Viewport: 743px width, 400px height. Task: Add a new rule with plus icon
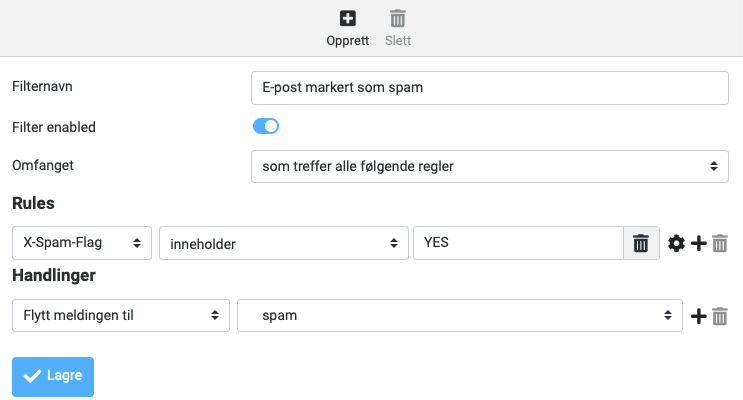pyautogui.click(x=698, y=244)
